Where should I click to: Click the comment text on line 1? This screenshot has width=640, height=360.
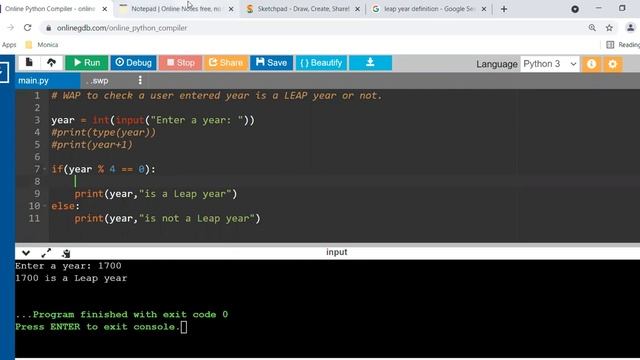[x=217, y=96]
